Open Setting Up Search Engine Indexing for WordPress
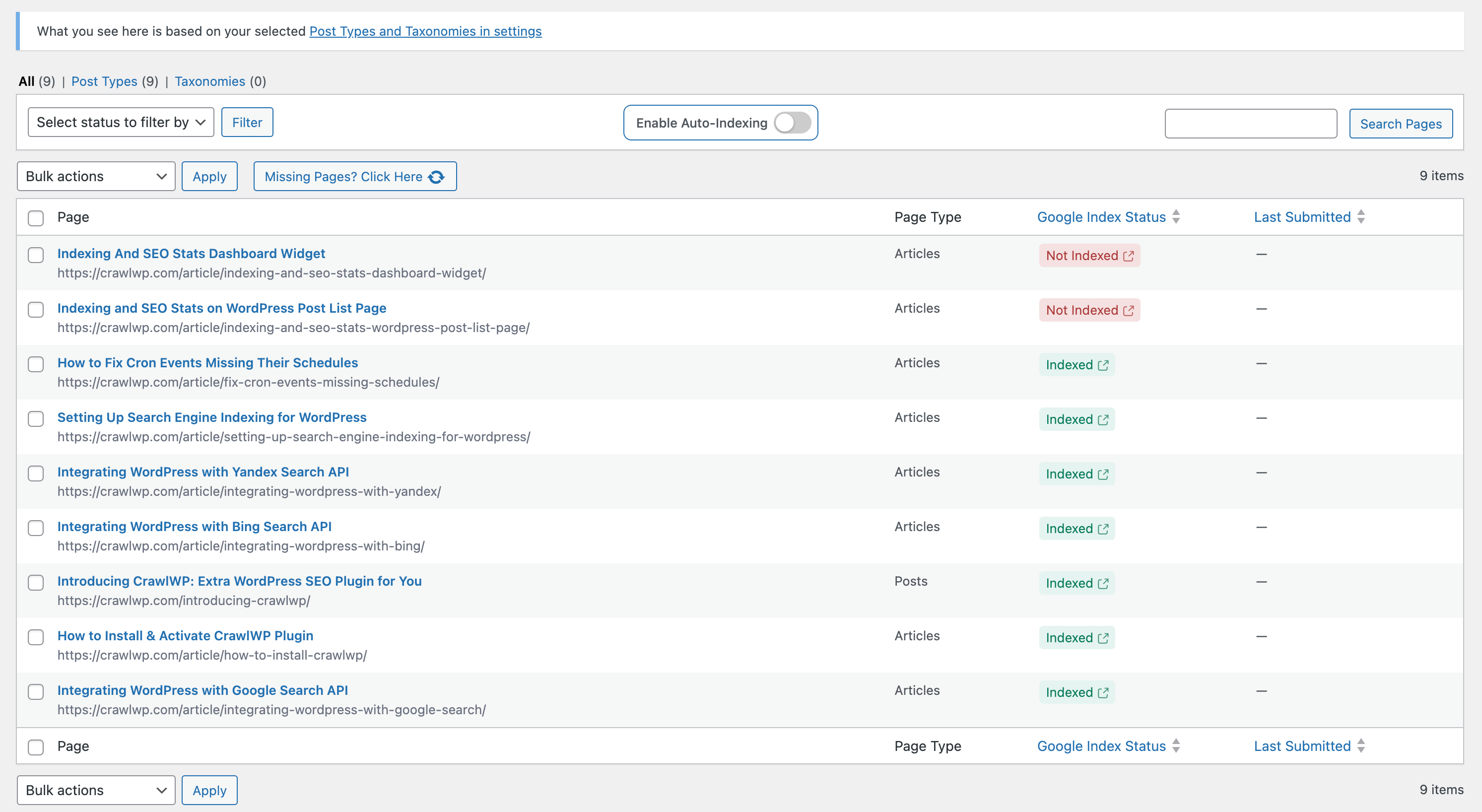 pyautogui.click(x=212, y=417)
